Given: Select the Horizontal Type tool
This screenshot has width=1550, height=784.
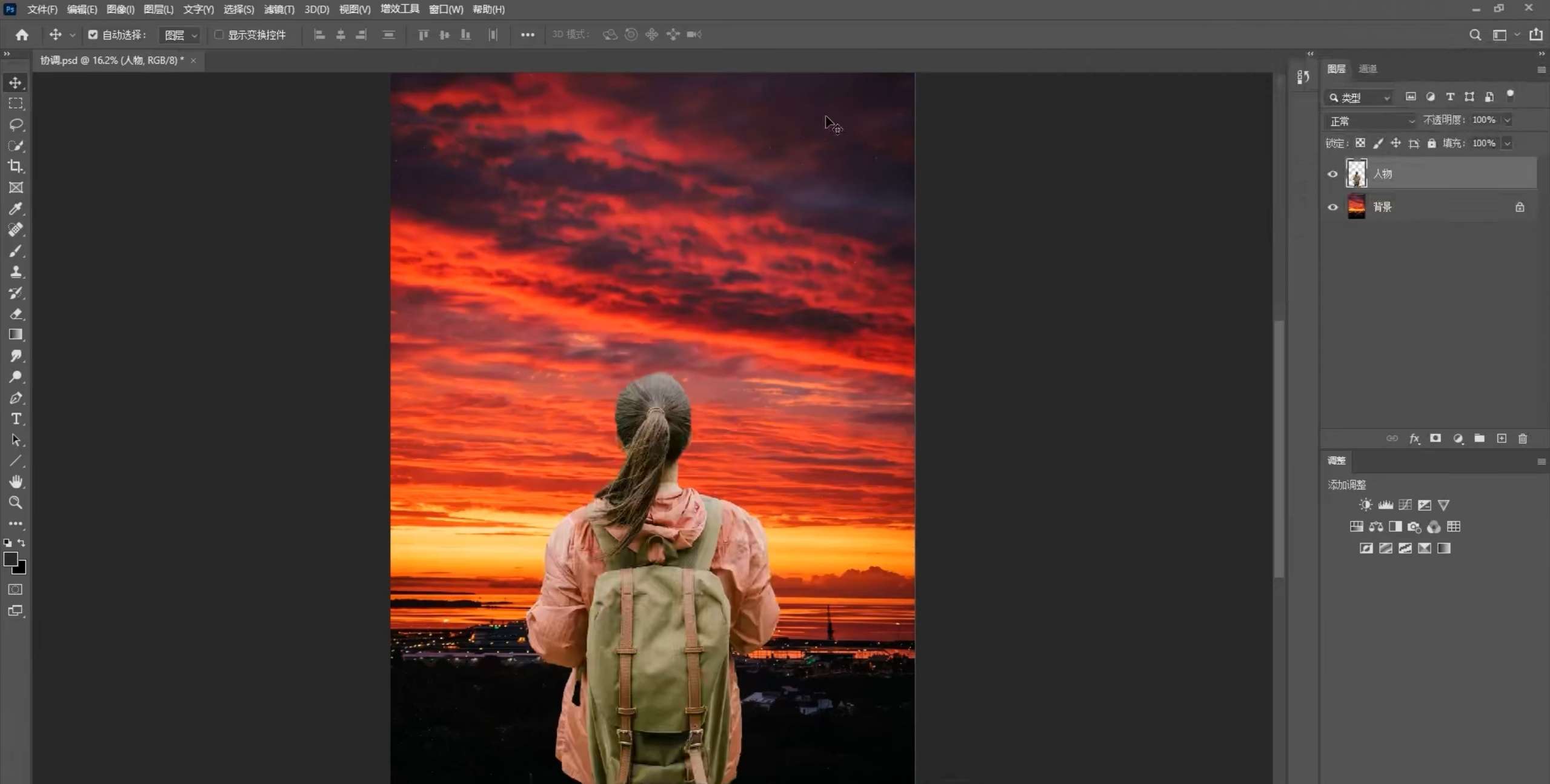Looking at the screenshot, I should pyautogui.click(x=16, y=419).
